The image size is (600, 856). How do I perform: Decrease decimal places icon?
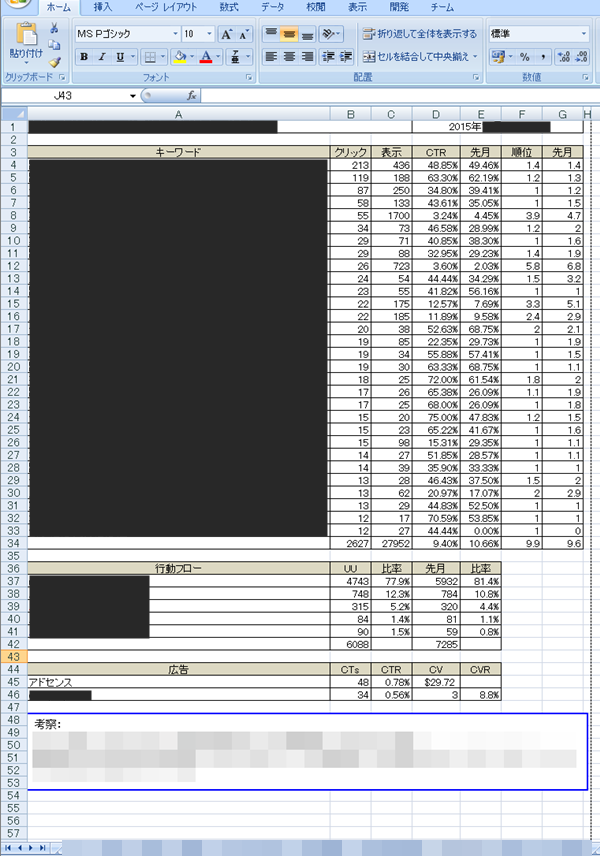581,57
